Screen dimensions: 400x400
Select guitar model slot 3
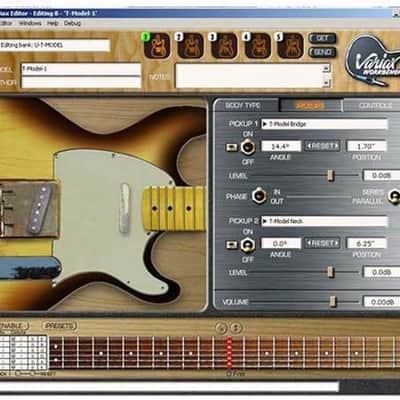pos(224,46)
